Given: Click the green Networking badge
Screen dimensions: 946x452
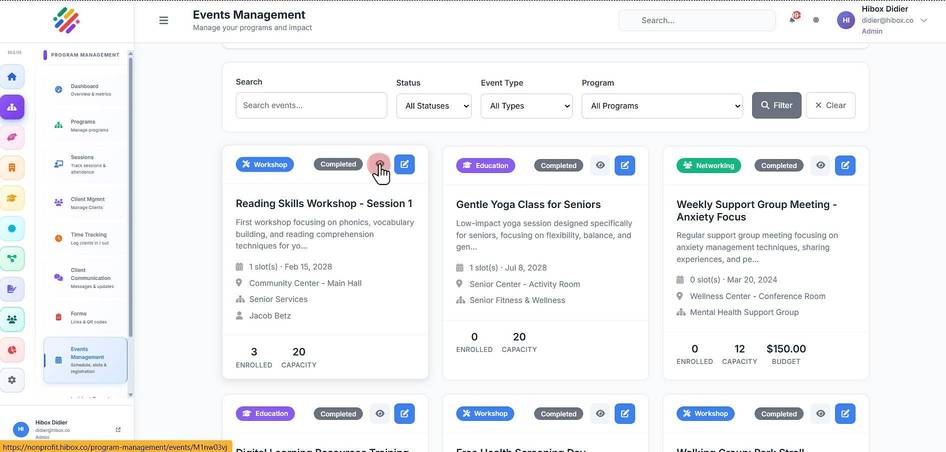Looking at the screenshot, I should (x=709, y=165).
